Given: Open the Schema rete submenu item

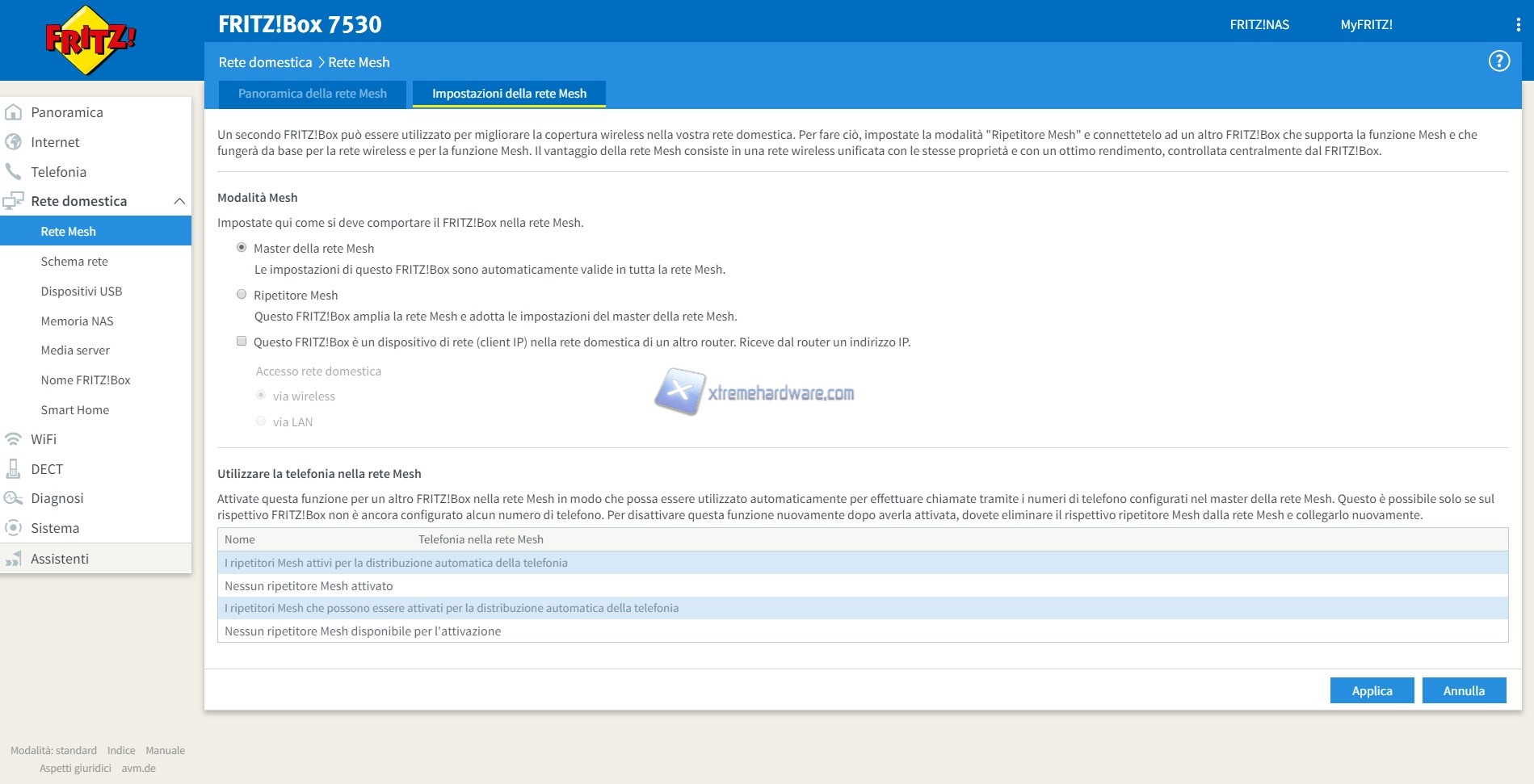Looking at the screenshot, I should 74,262.
